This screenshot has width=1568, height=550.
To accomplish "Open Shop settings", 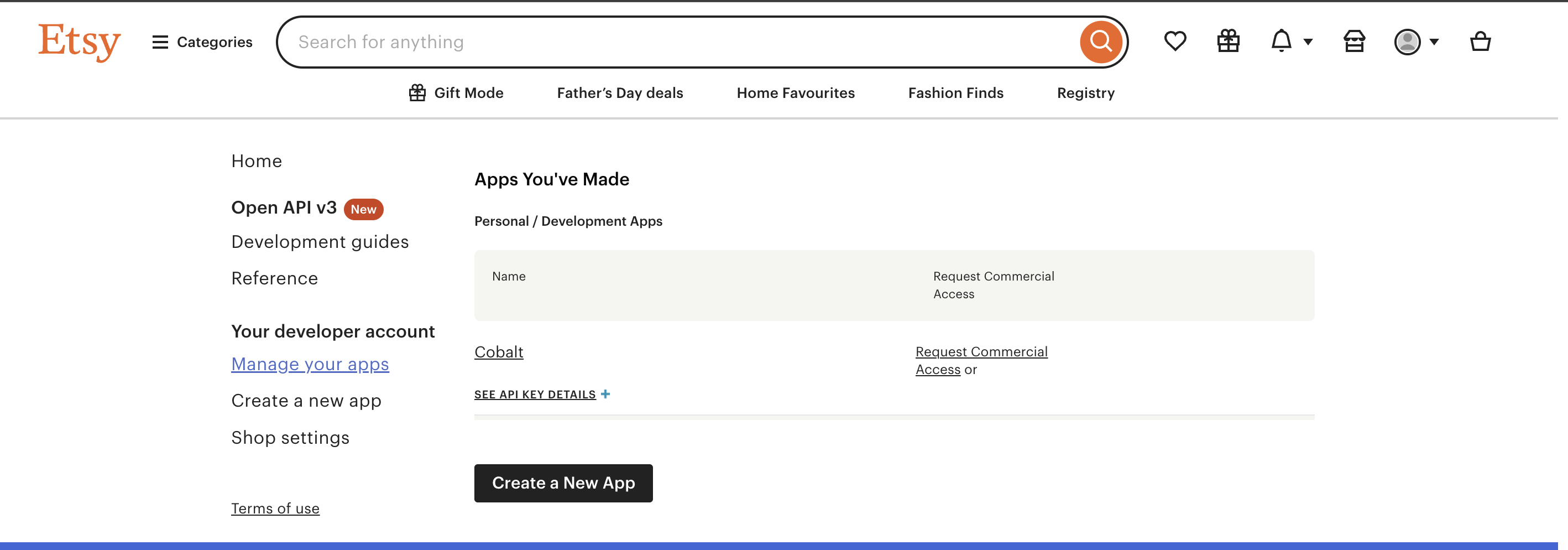I will click(x=290, y=438).
